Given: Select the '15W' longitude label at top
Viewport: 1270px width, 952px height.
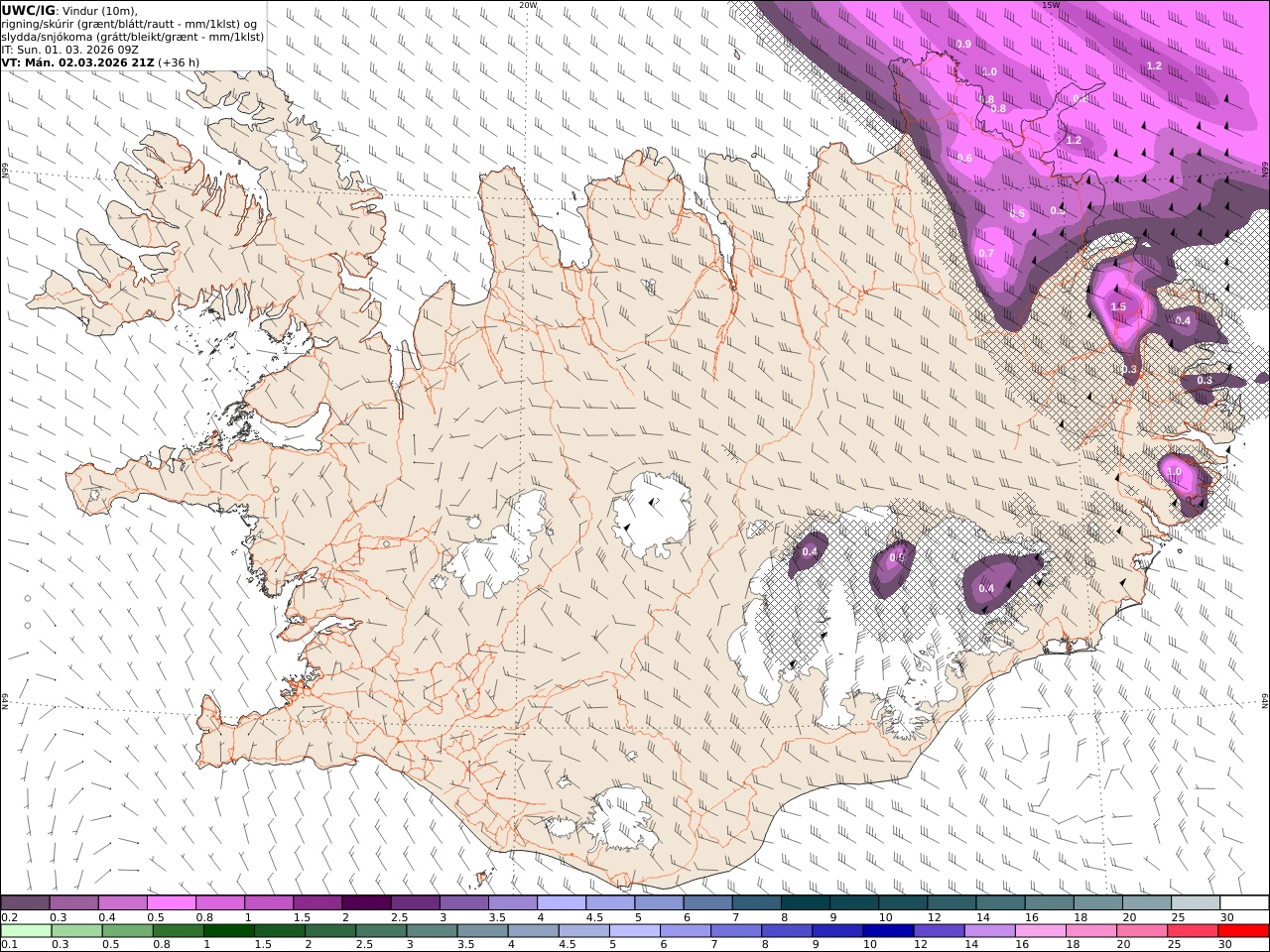Looking at the screenshot, I should pyautogui.click(x=1051, y=5).
